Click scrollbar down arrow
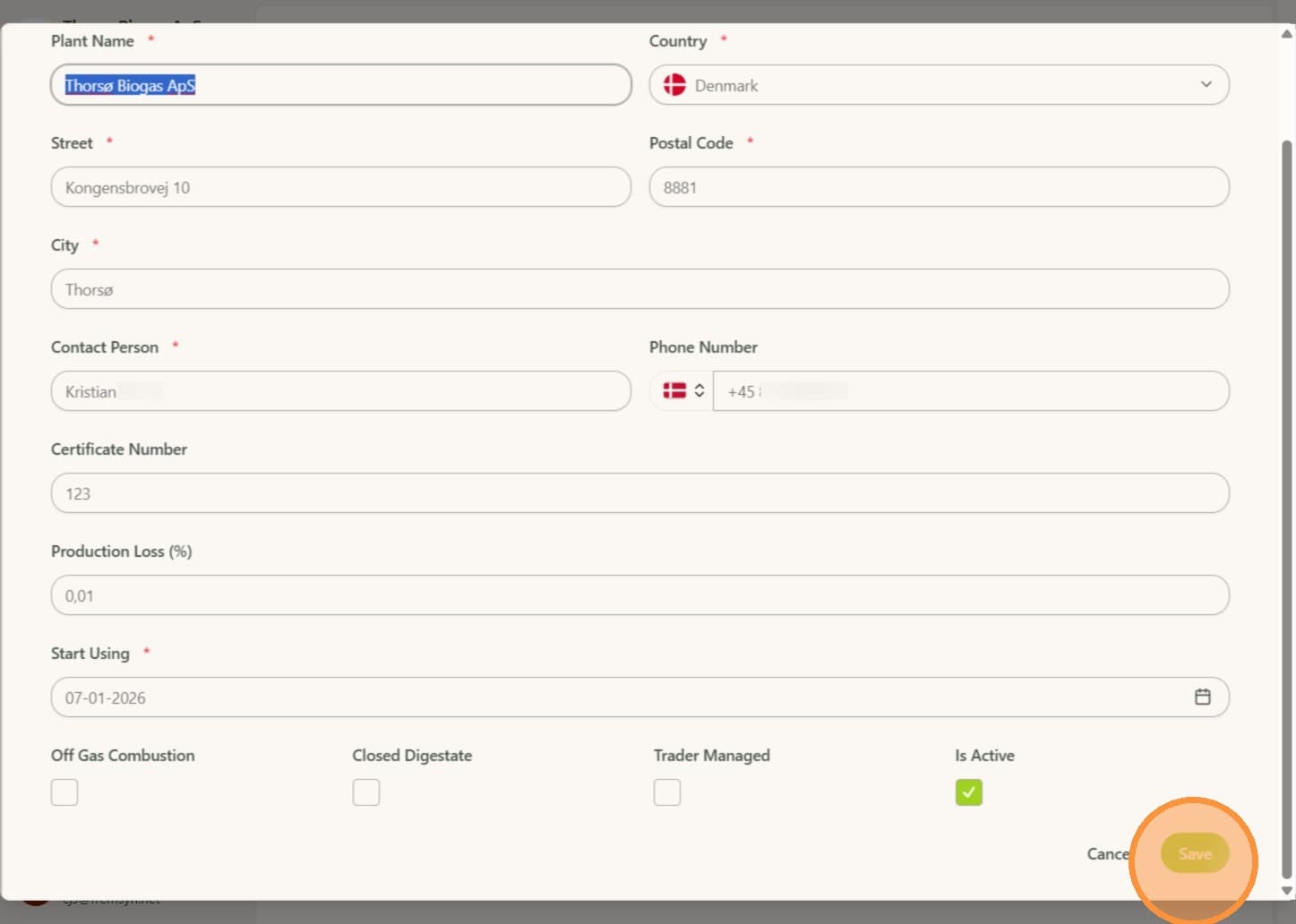Image resolution: width=1296 pixels, height=924 pixels. (1287, 891)
